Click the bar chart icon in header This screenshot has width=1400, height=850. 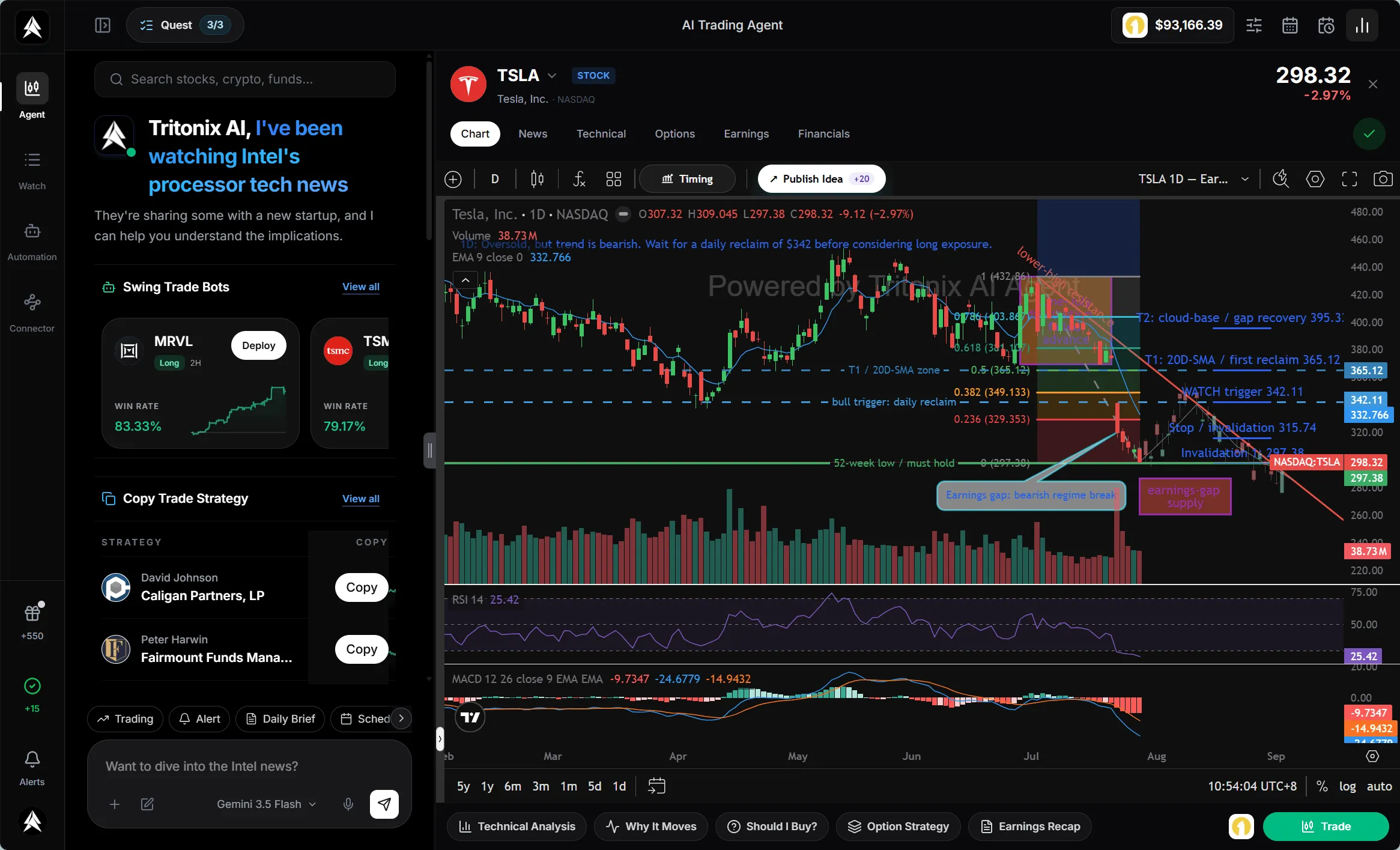tap(1362, 25)
